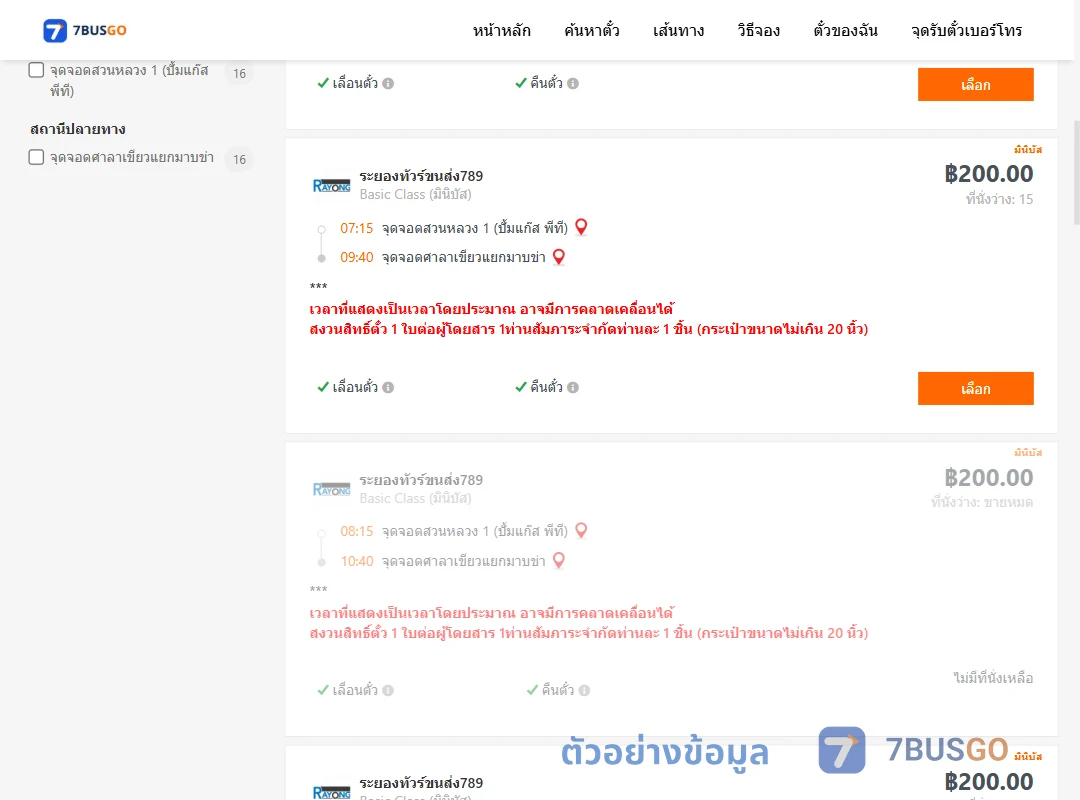Check the จุดจอดสวนหลวง 1 station filter checkbox

point(37,70)
